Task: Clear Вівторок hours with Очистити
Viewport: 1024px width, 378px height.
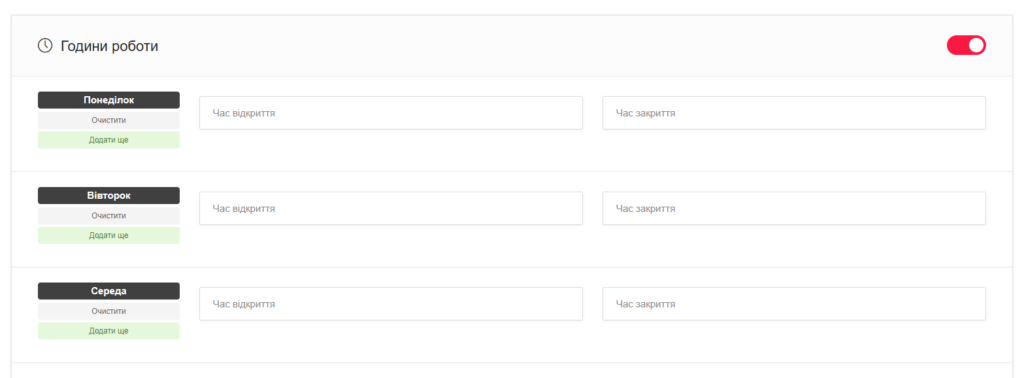Action: coord(108,215)
